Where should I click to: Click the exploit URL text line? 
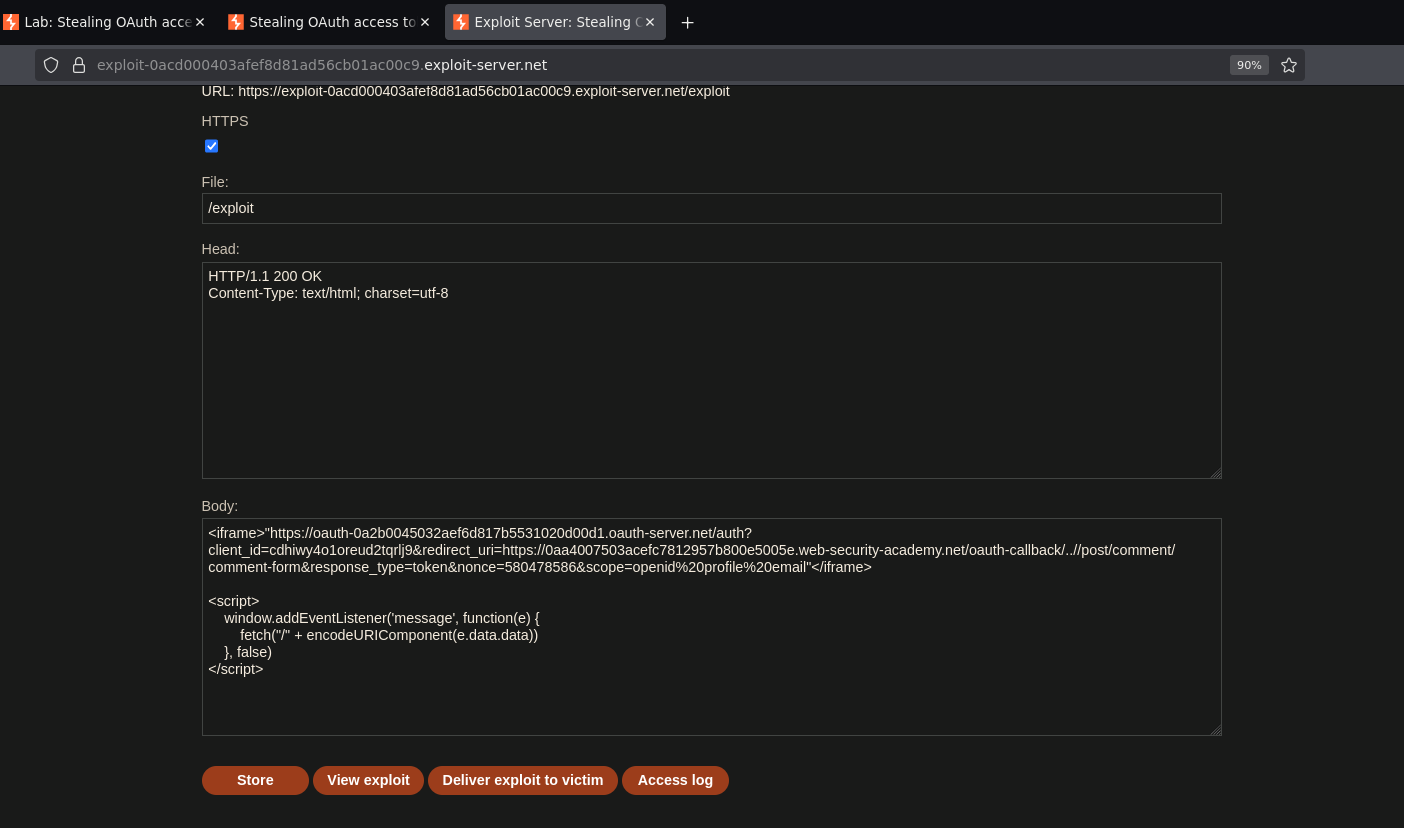[x=465, y=91]
